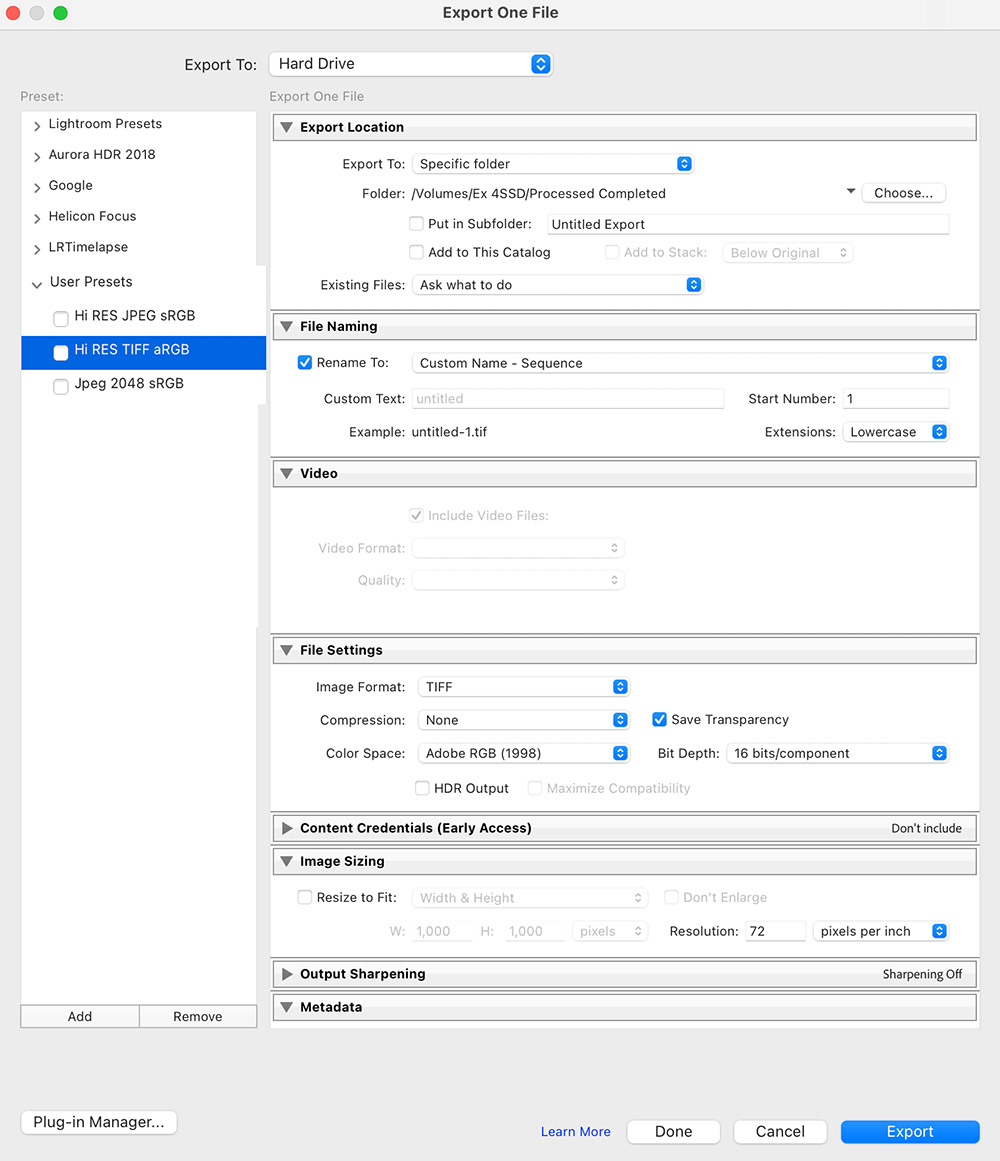Viewport: 1000px width, 1161px height.
Task: Enable HDR Output
Action: click(422, 788)
